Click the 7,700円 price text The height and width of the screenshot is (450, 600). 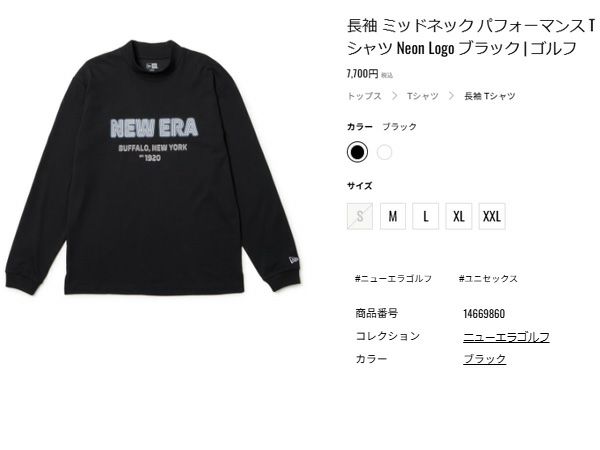(362, 73)
